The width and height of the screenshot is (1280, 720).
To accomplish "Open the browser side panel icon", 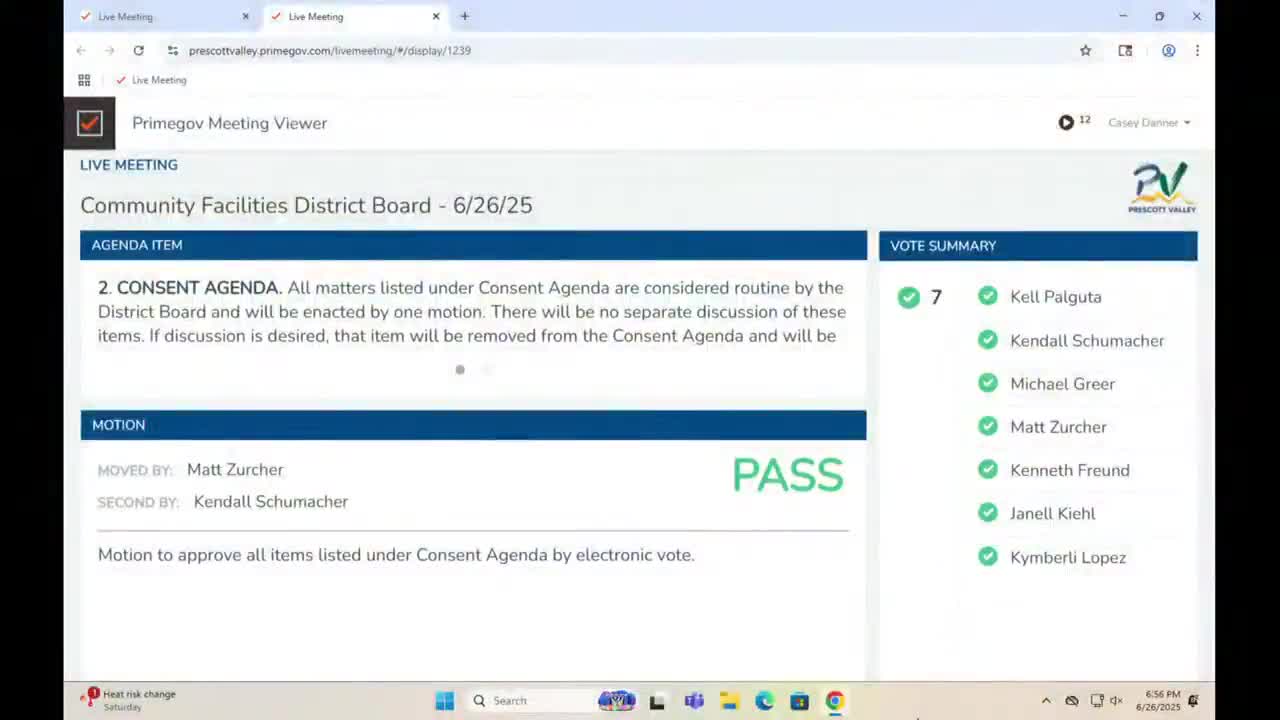I will pyautogui.click(x=1125, y=50).
